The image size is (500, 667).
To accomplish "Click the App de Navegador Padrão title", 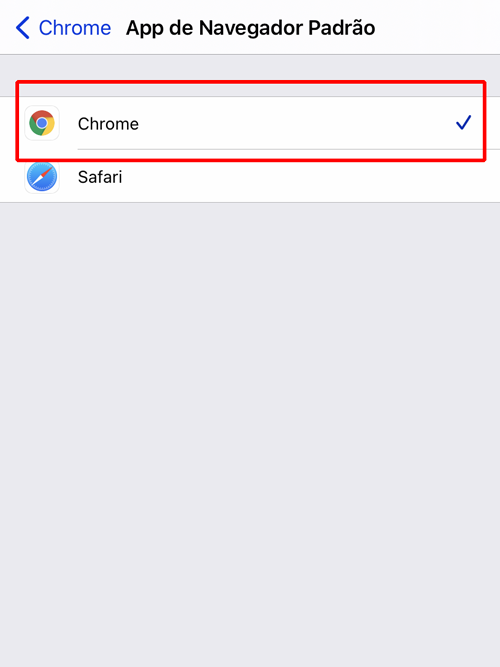I will [x=251, y=29].
